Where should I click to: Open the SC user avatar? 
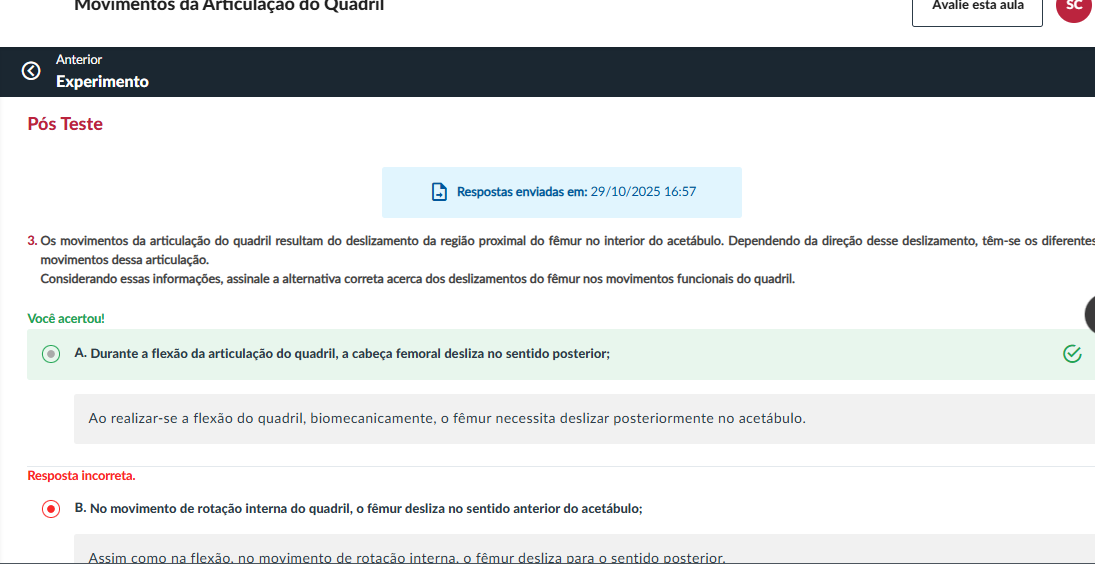coord(1073,6)
